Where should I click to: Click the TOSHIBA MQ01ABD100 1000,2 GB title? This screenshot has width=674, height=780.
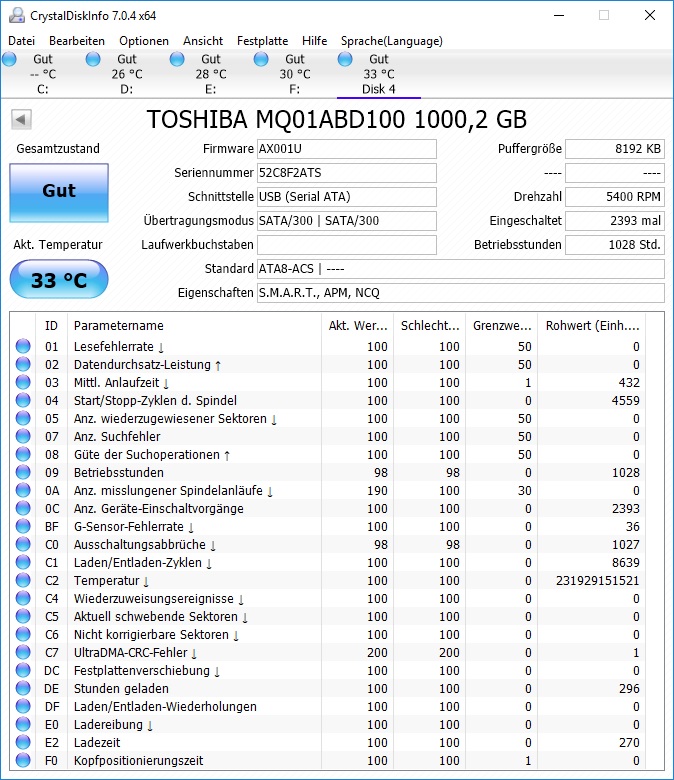(337, 119)
